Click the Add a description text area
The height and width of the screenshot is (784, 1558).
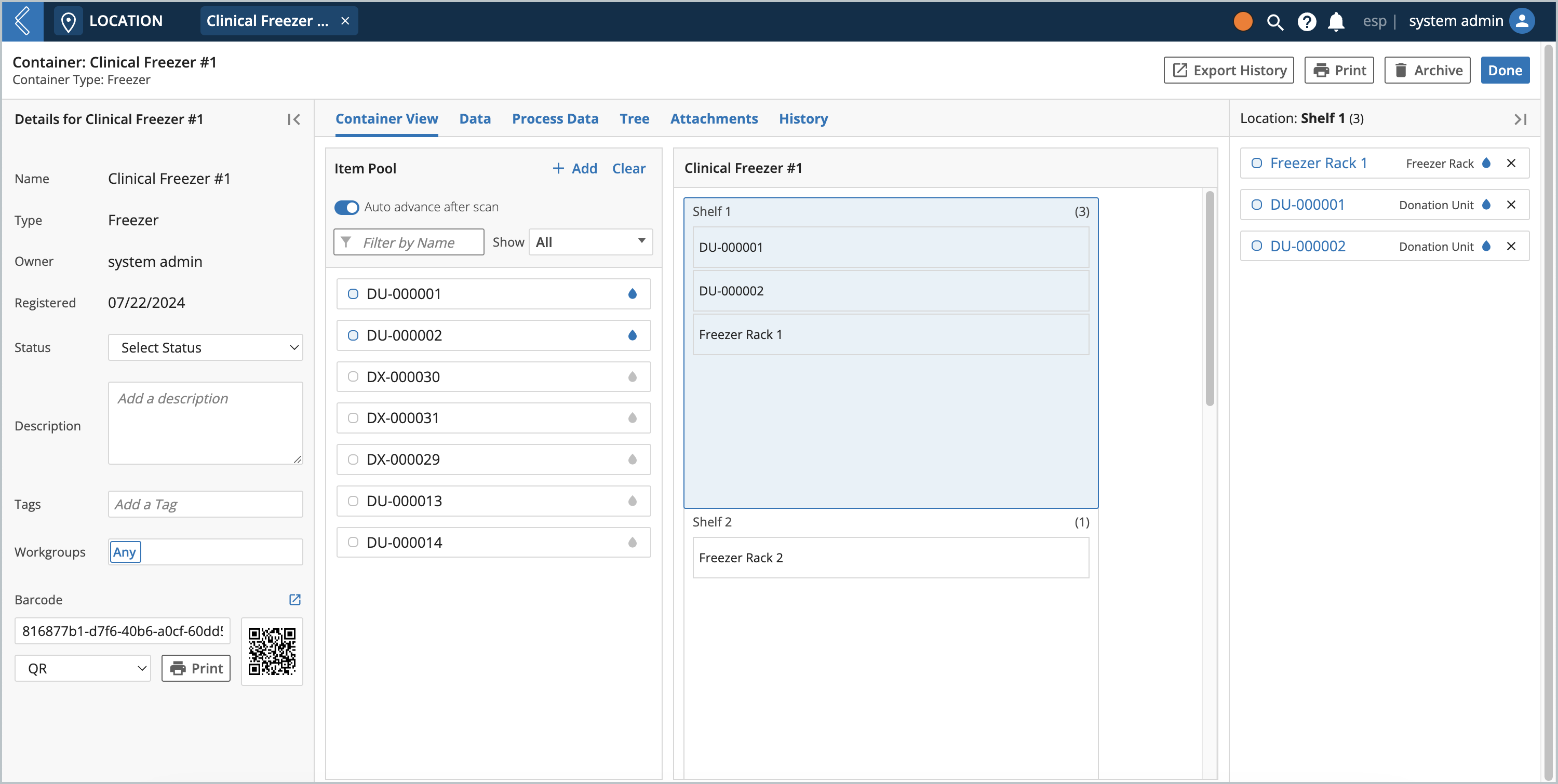click(x=206, y=423)
